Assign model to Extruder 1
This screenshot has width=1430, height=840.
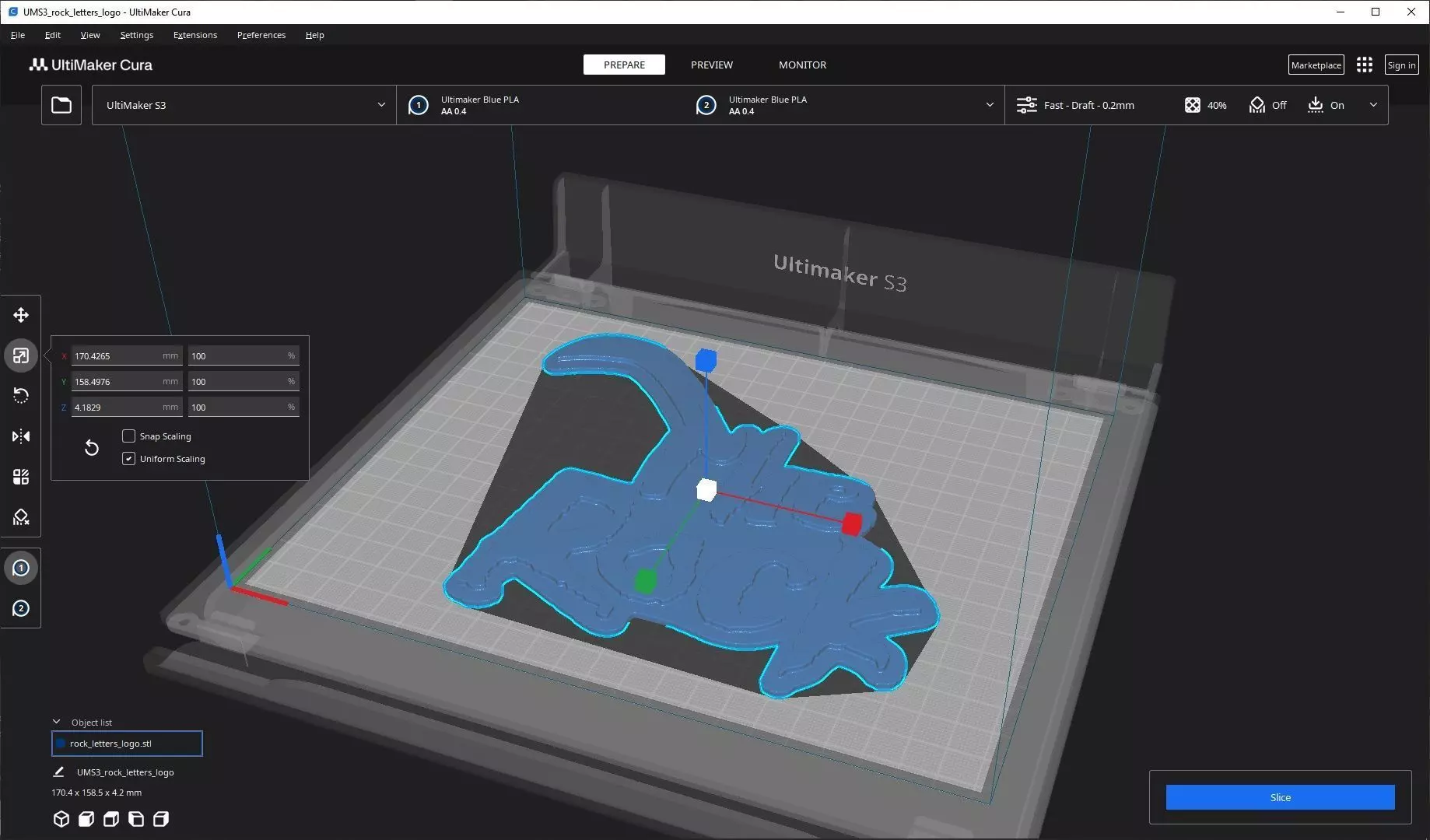click(21, 568)
